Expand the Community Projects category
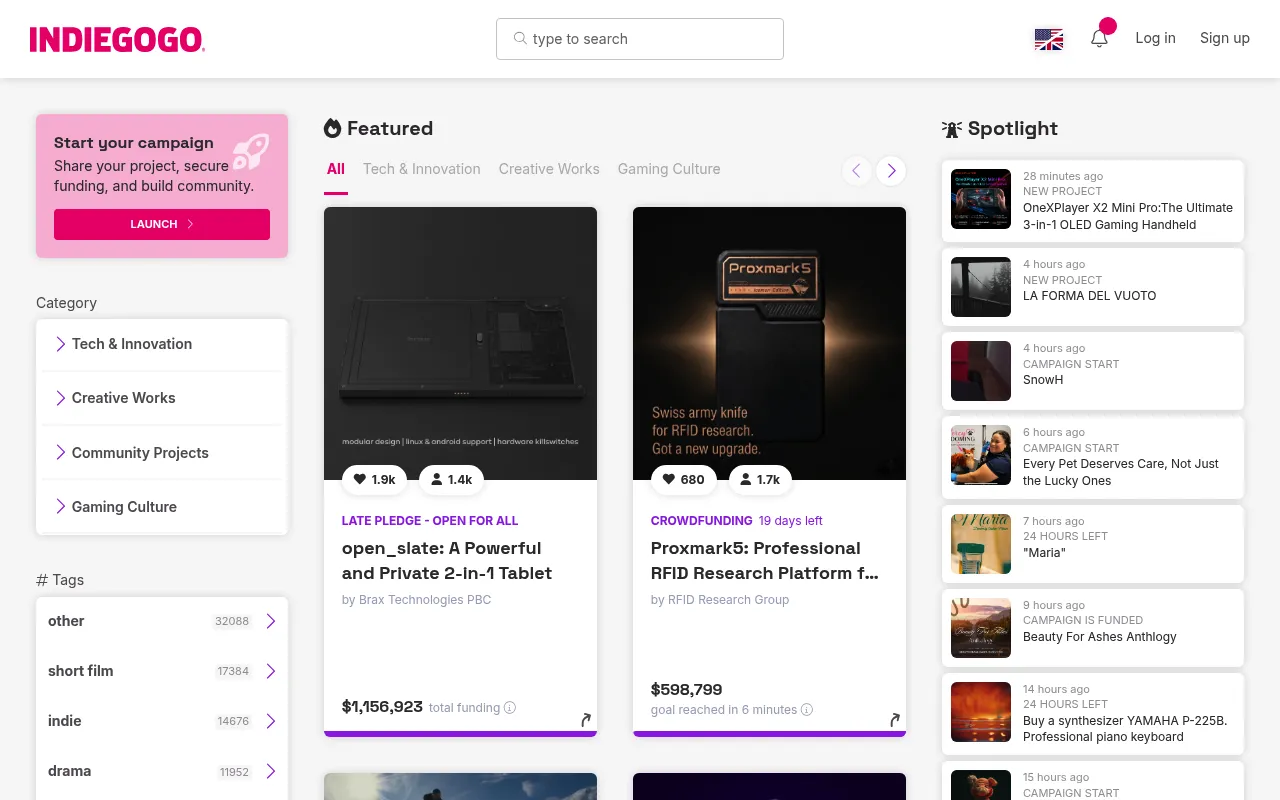This screenshot has height=800, width=1280. [162, 453]
